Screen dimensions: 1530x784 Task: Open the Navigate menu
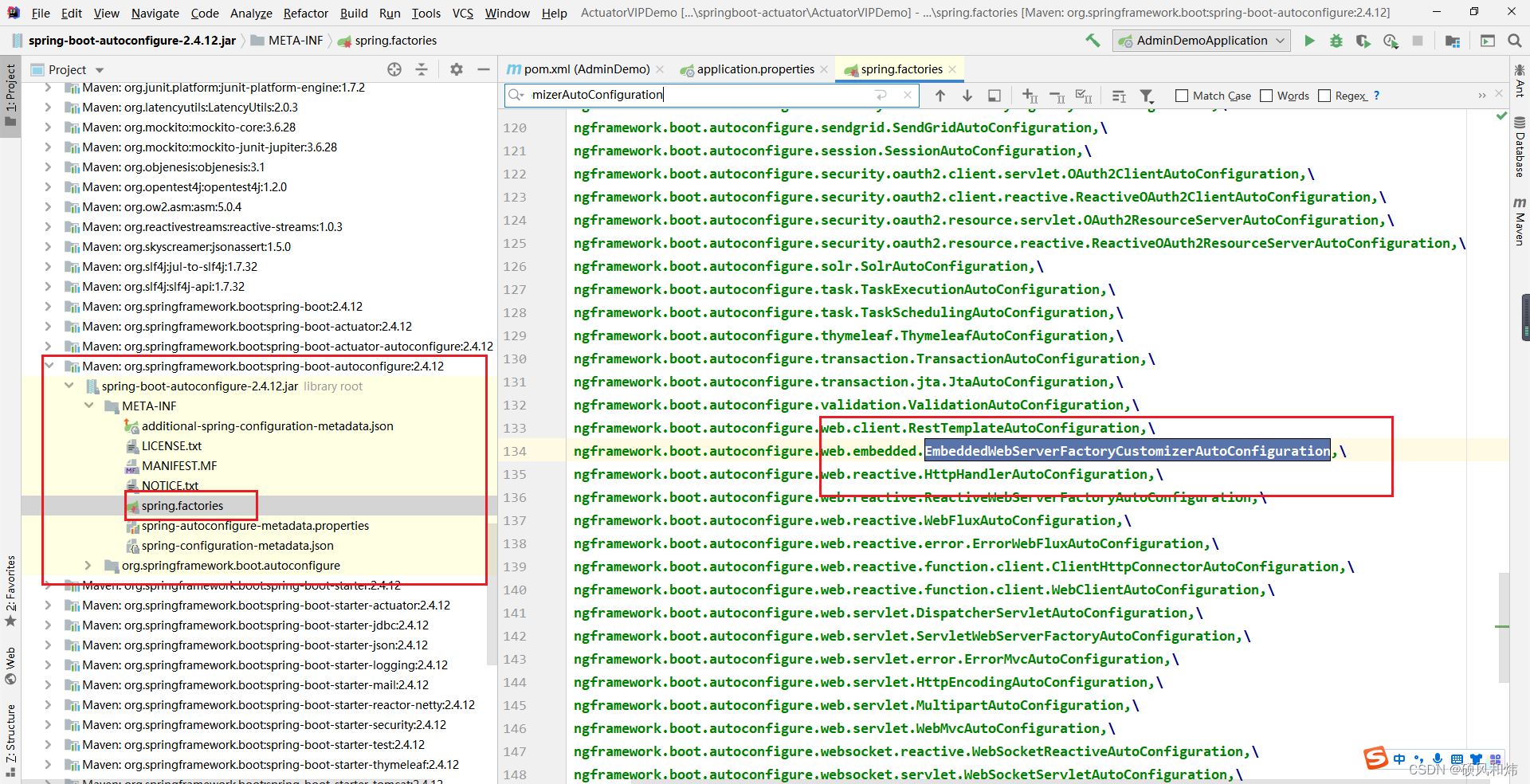click(x=155, y=13)
